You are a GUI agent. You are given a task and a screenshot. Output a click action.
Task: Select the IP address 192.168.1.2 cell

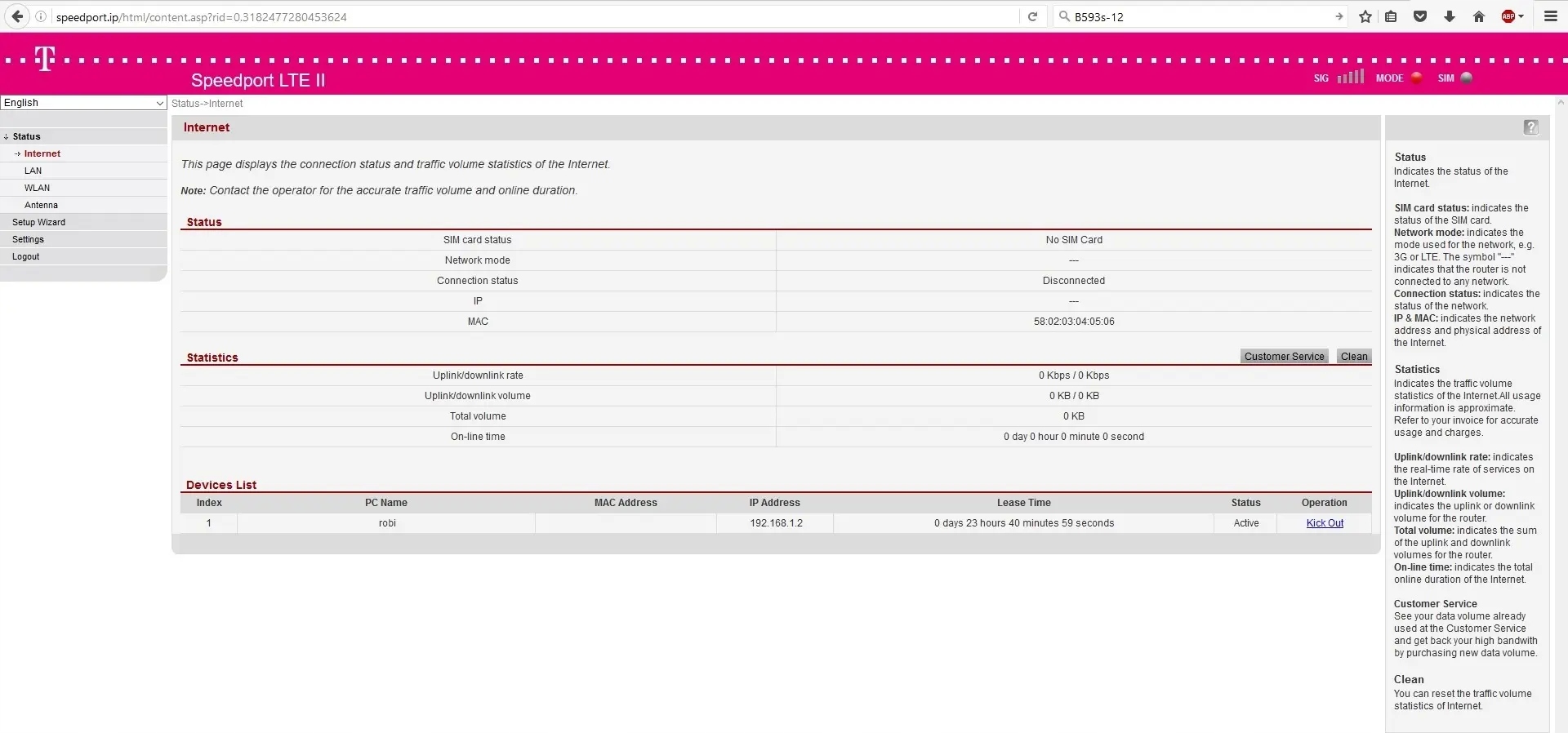click(776, 523)
